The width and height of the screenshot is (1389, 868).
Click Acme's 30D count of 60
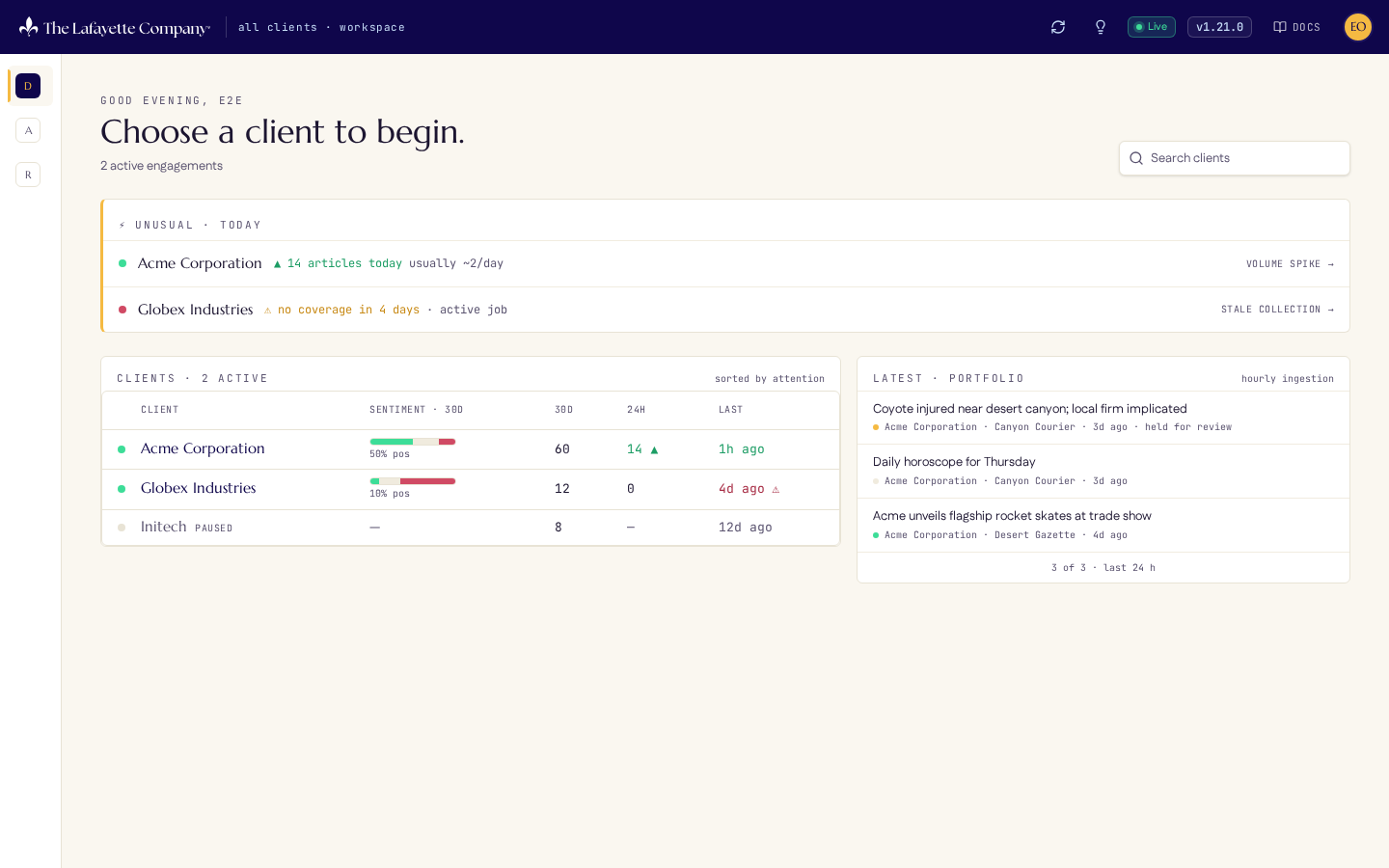562,449
